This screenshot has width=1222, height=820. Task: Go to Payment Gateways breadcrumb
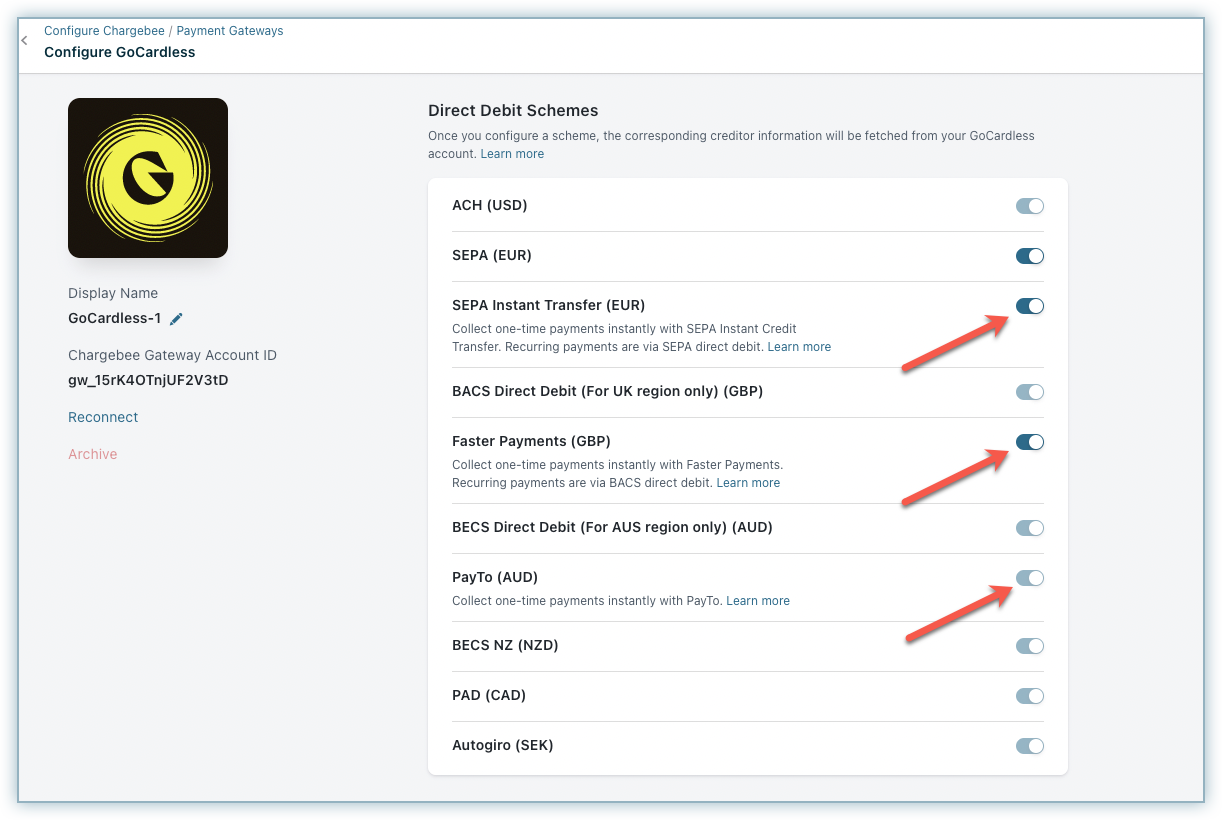point(230,31)
